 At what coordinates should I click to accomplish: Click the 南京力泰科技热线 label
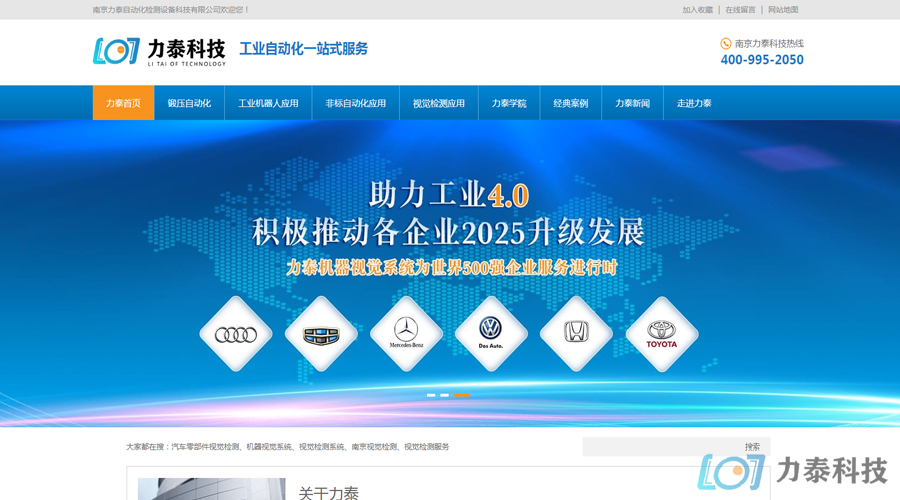[x=769, y=44]
